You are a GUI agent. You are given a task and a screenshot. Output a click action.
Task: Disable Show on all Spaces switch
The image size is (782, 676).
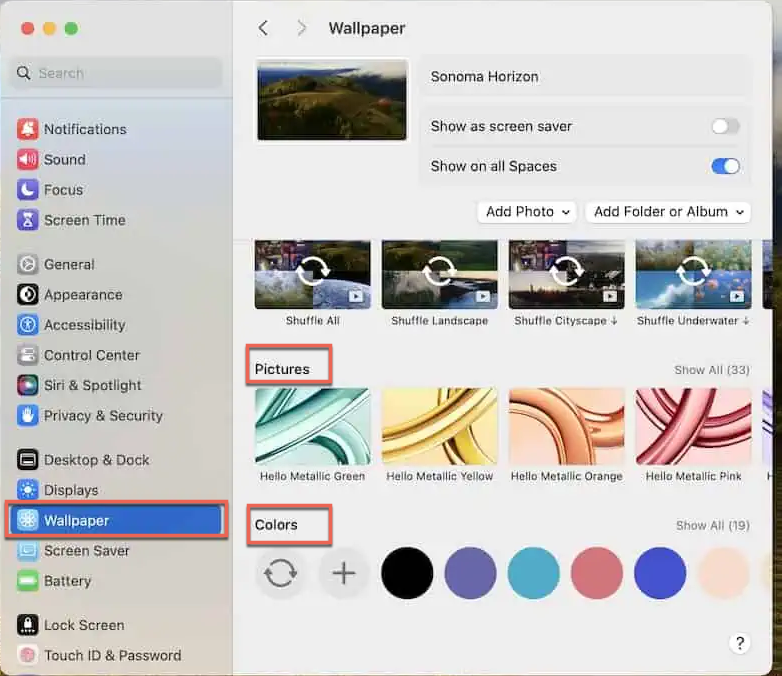(725, 166)
